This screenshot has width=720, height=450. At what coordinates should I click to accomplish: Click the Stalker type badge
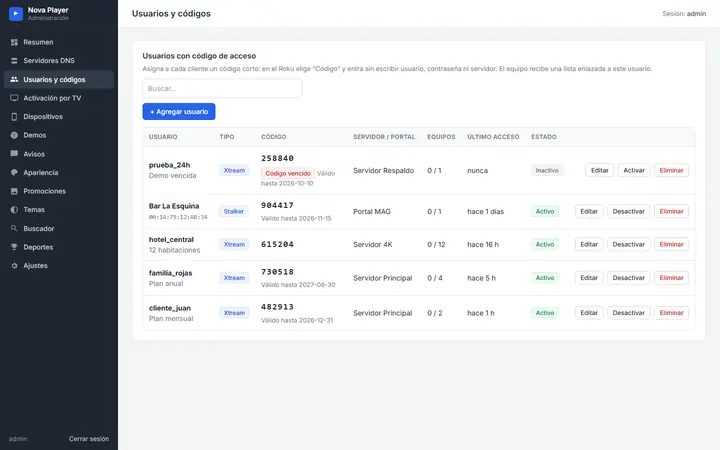234,211
